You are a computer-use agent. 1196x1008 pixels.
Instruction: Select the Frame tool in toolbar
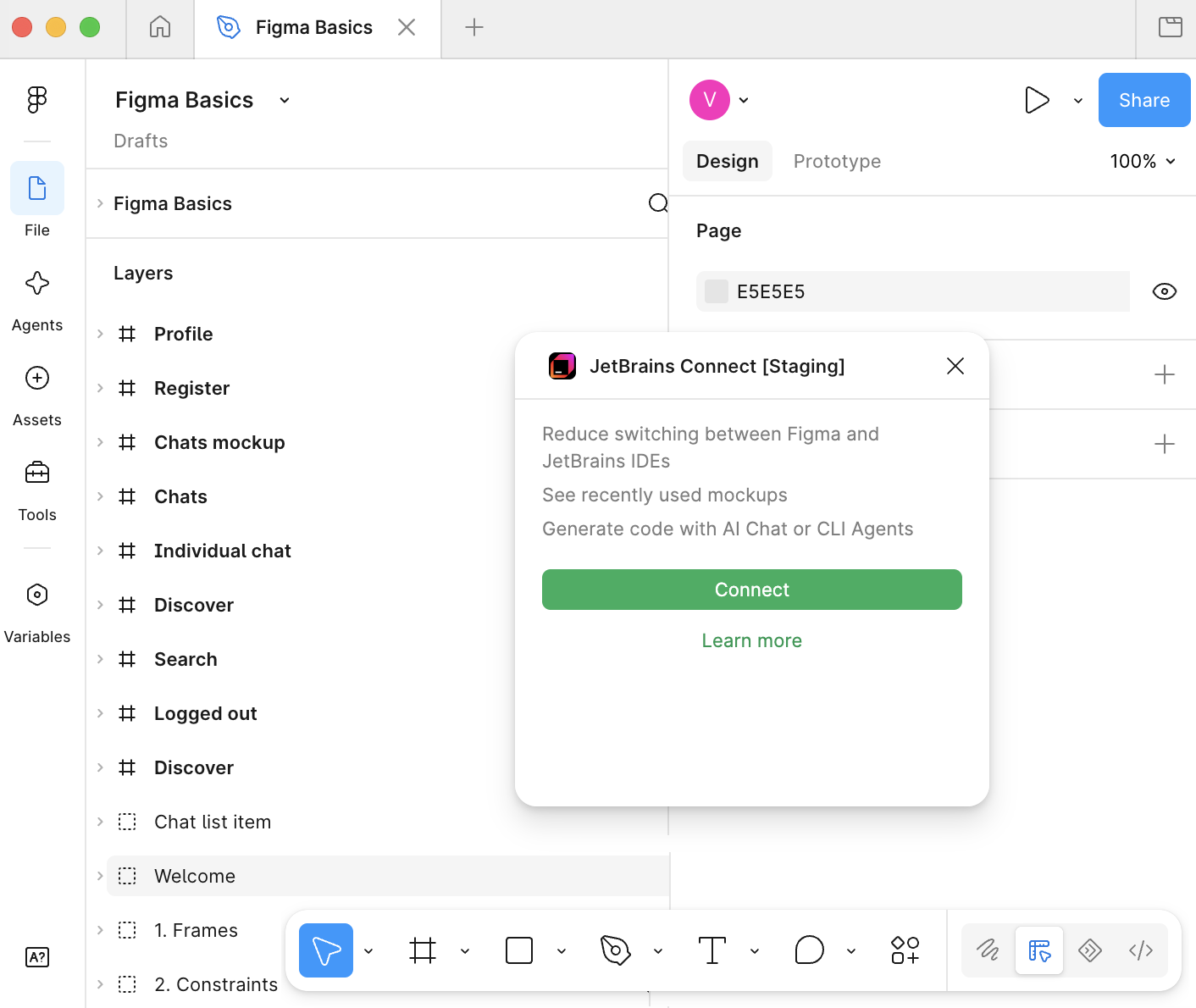click(423, 950)
